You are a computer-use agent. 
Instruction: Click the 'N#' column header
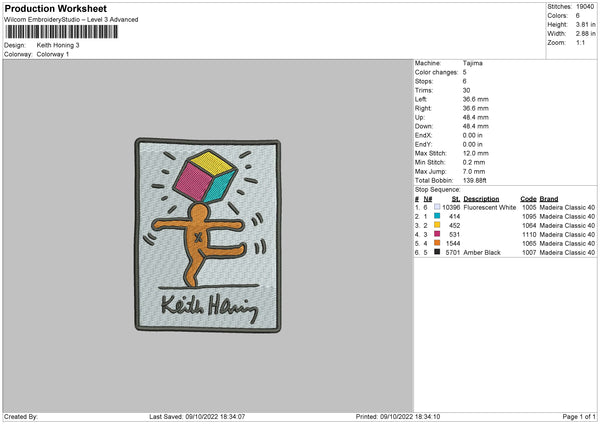tap(427, 199)
